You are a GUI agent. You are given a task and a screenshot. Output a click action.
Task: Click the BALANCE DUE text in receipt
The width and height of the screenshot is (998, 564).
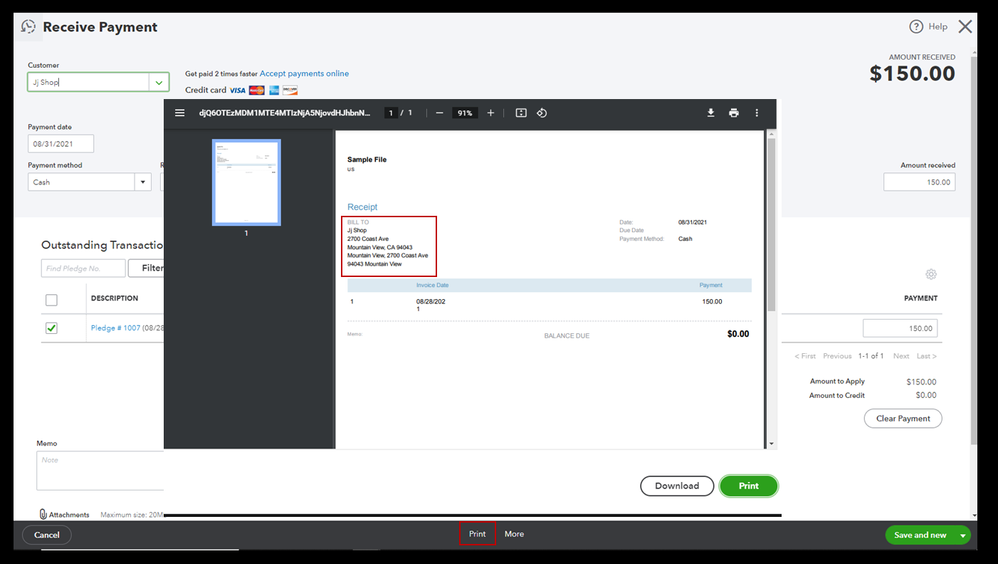pos(566,335)
